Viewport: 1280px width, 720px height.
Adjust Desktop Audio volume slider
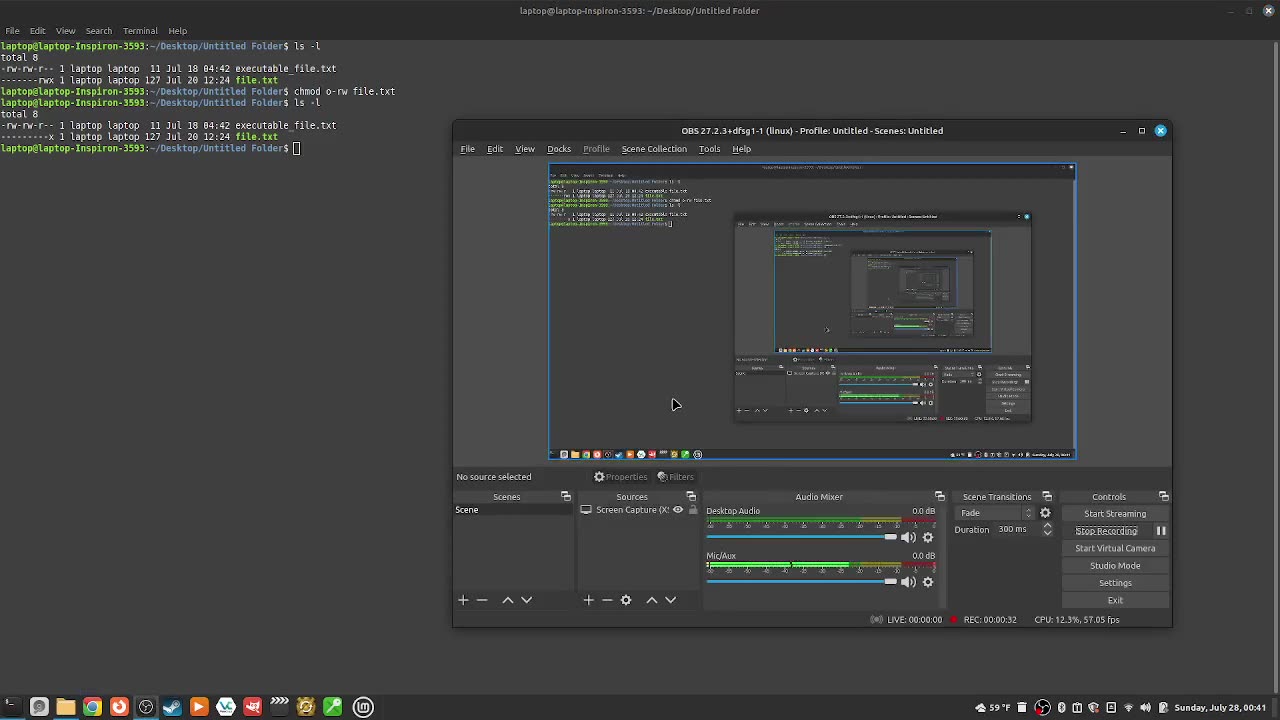[x=803, y=537]
